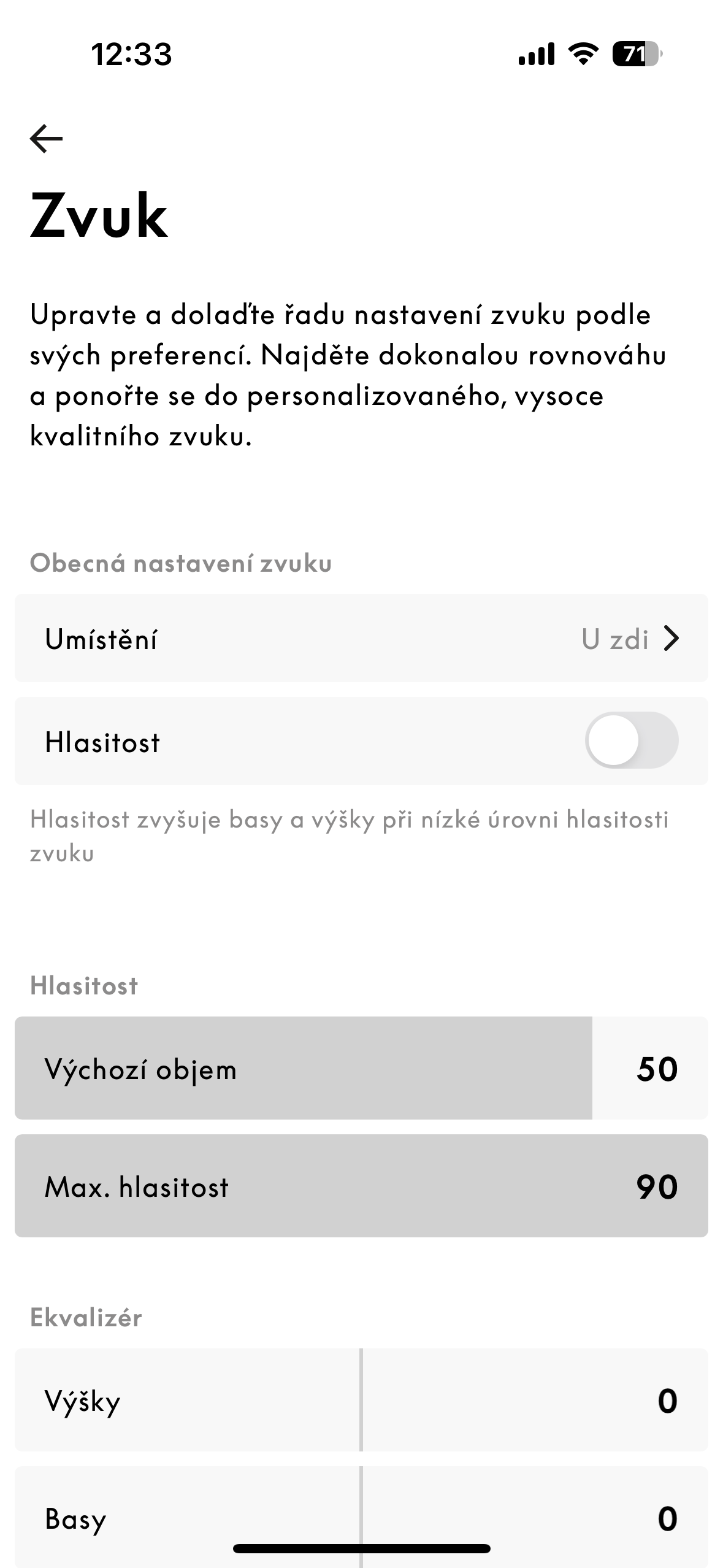Screen dimensions: 723x1568
Task: Tap the home indicator bar
Action: [x=361, y=1548]
